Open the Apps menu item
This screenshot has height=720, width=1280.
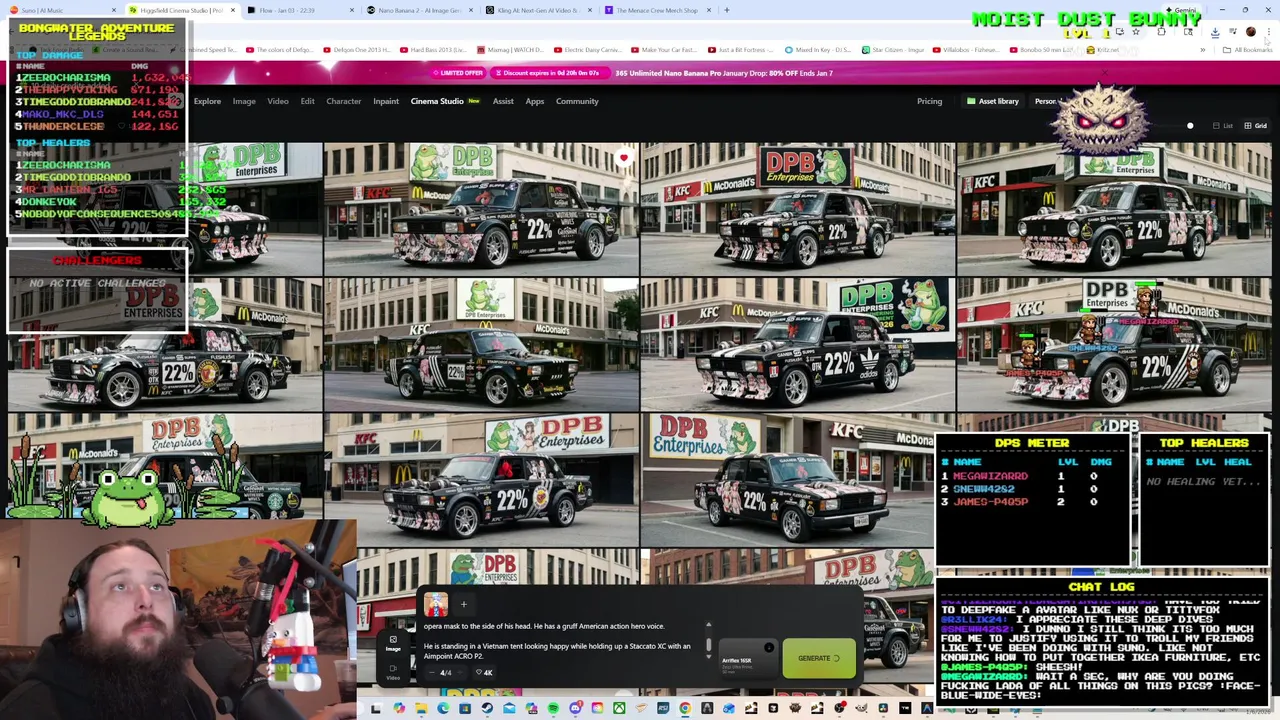[x=535, y=101]
